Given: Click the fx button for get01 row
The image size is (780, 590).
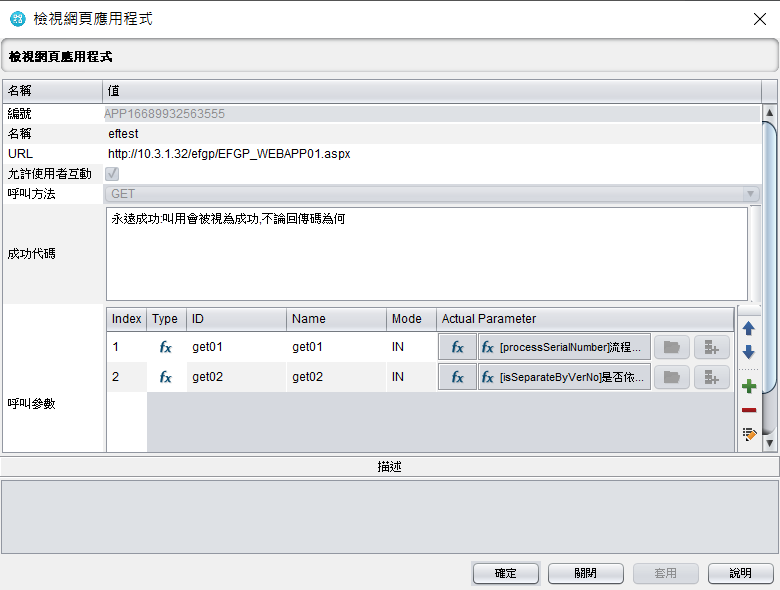Looking at the screenshot, I should click(457, 347).
